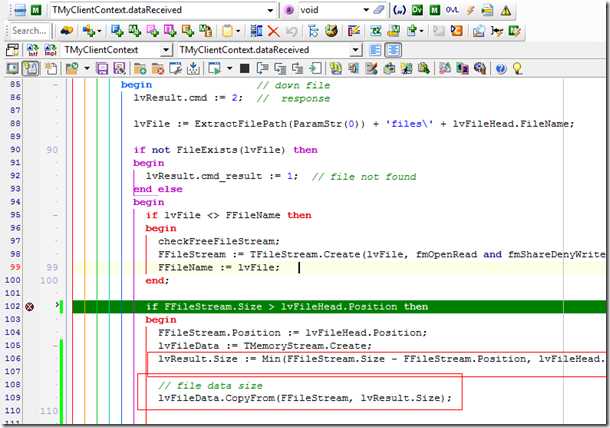
Task: Click the red X delete icon
Action: coord(274,31)
